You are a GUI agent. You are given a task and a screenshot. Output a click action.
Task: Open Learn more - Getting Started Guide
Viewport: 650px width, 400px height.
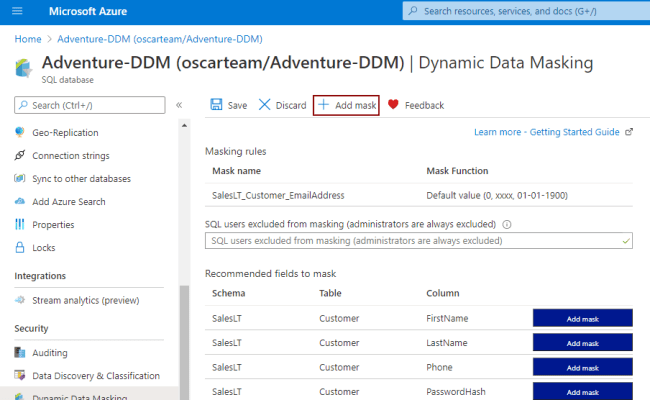click(546, 132)
